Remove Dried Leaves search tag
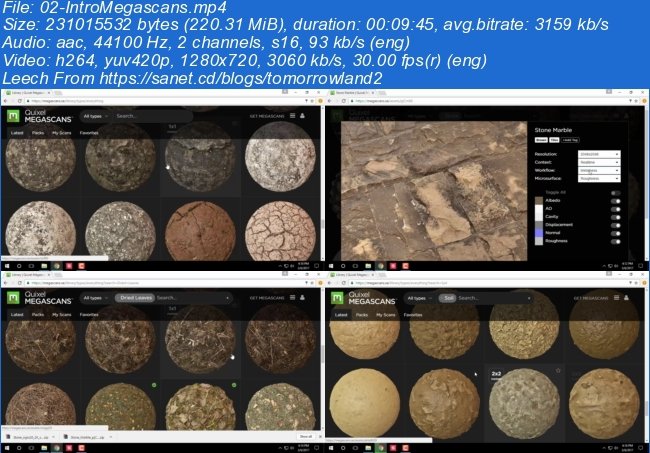This screenshot has width=650, height=453. pos(135,298)
